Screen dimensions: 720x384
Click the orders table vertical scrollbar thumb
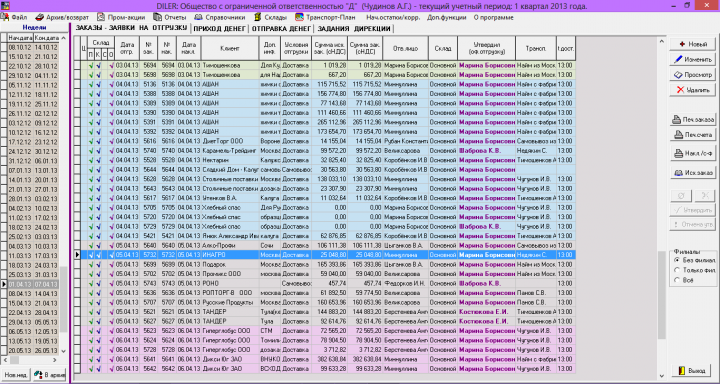click(662, 295)
